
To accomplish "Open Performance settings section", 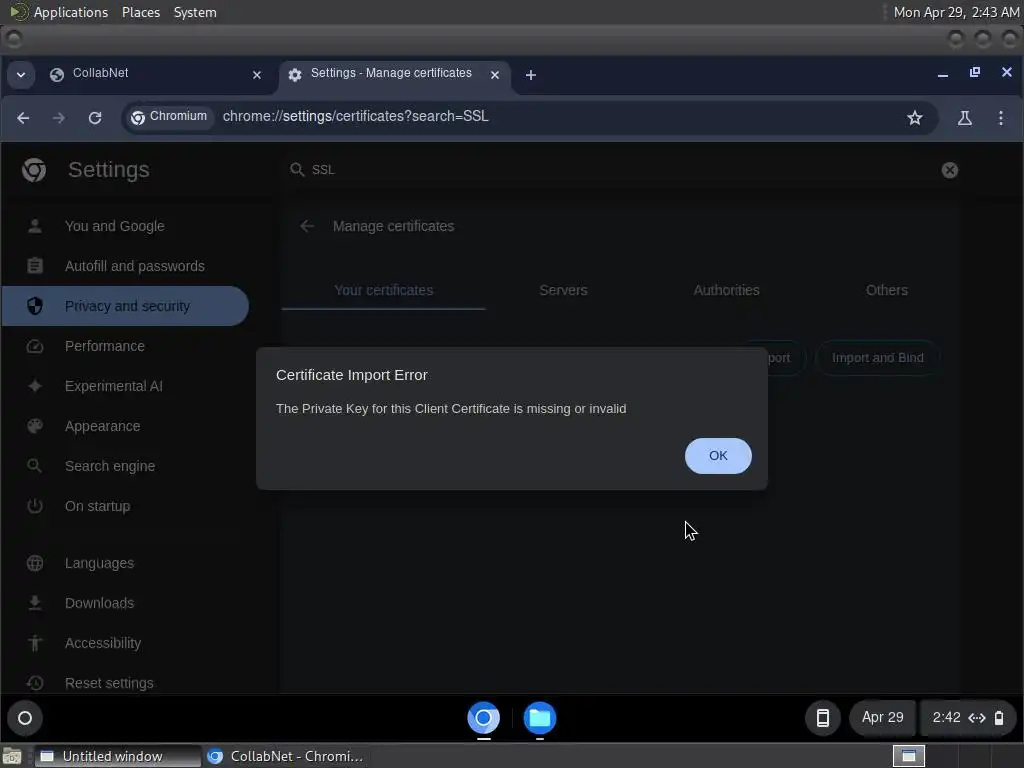I will 125,345.
